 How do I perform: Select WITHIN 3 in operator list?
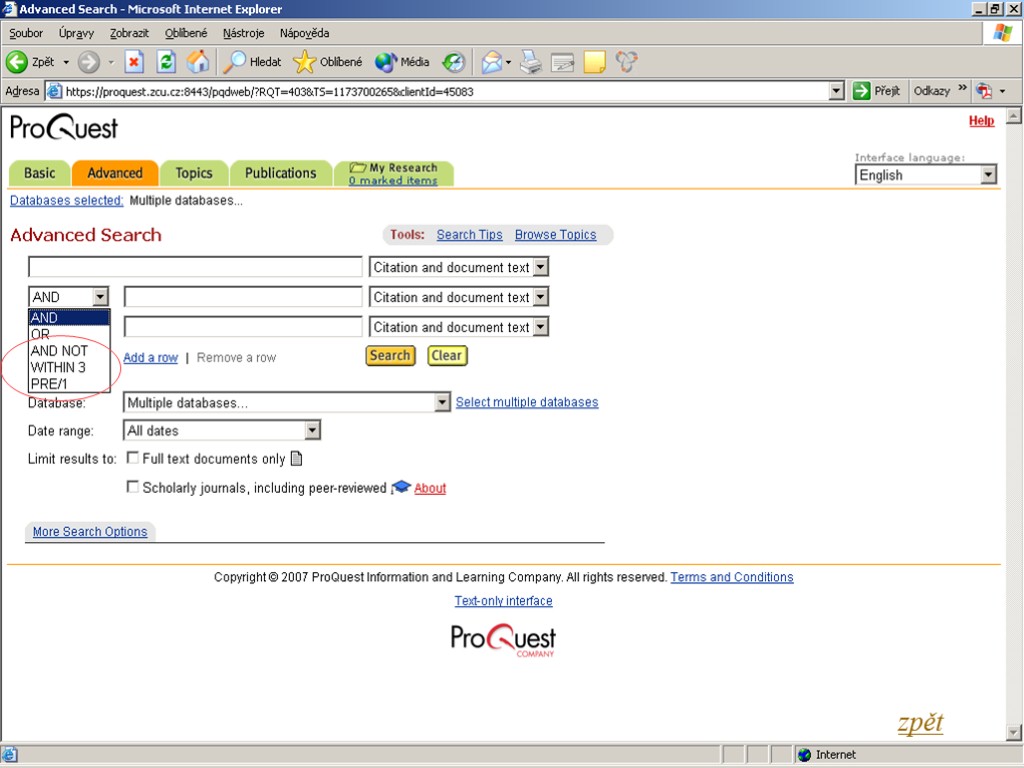pyautogui.click(x=69, y=367)
